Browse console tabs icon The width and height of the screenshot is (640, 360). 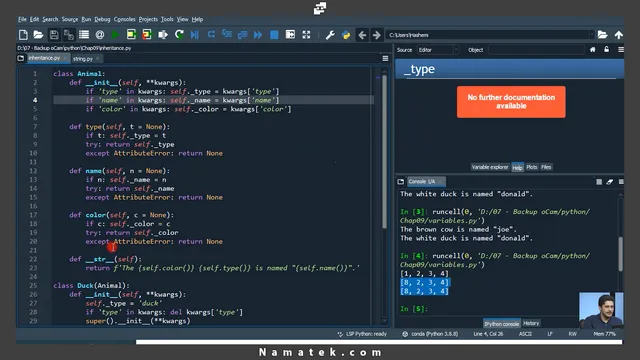tap(400, 182)
